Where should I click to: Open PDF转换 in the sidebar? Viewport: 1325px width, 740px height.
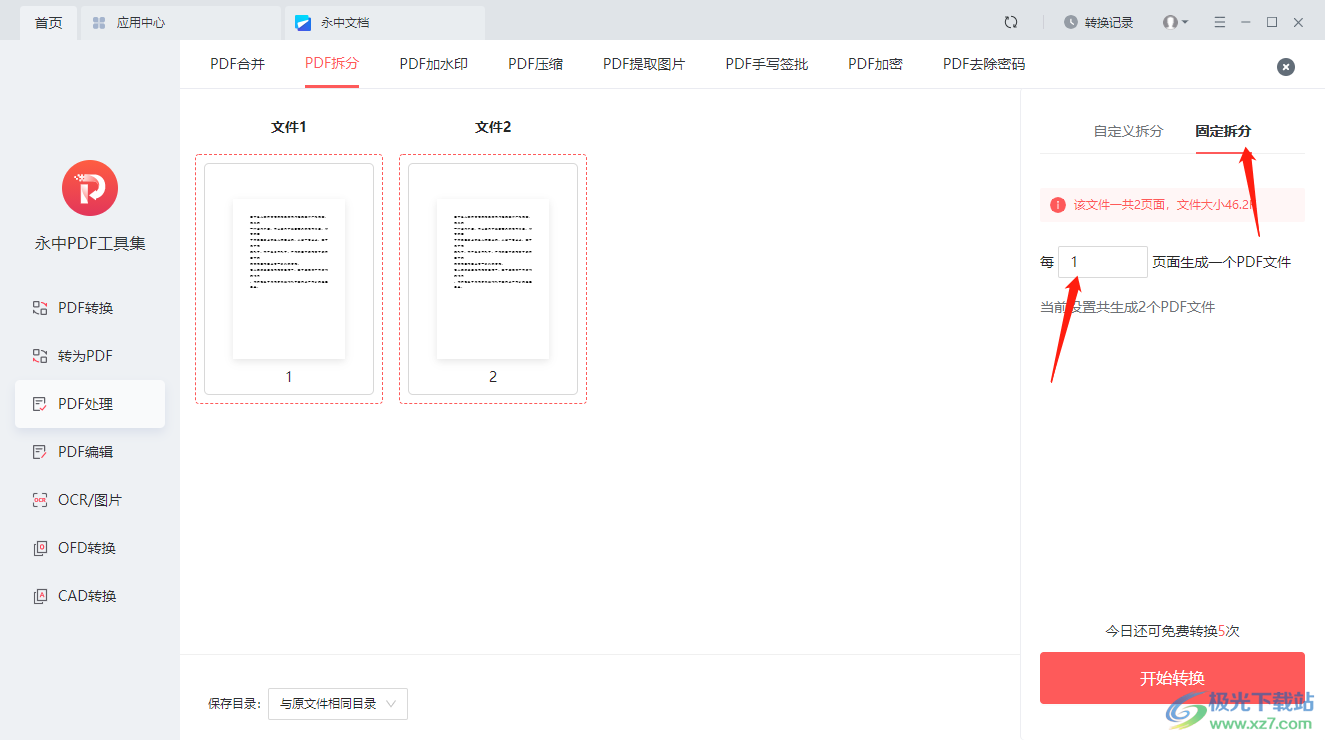coord(90,308)
